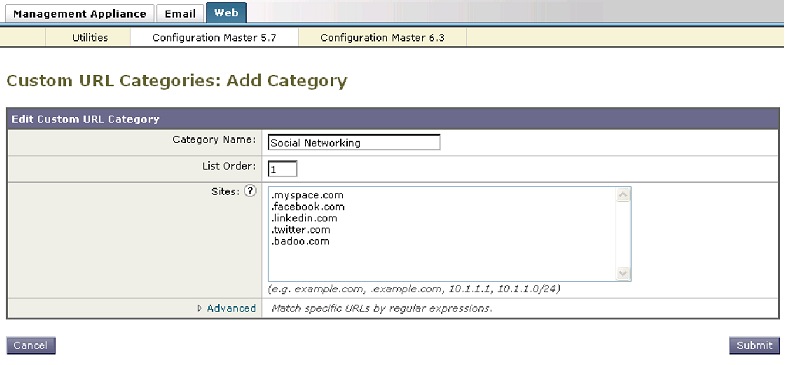
Task: Select the Web tab
Action: pos(226,13)
